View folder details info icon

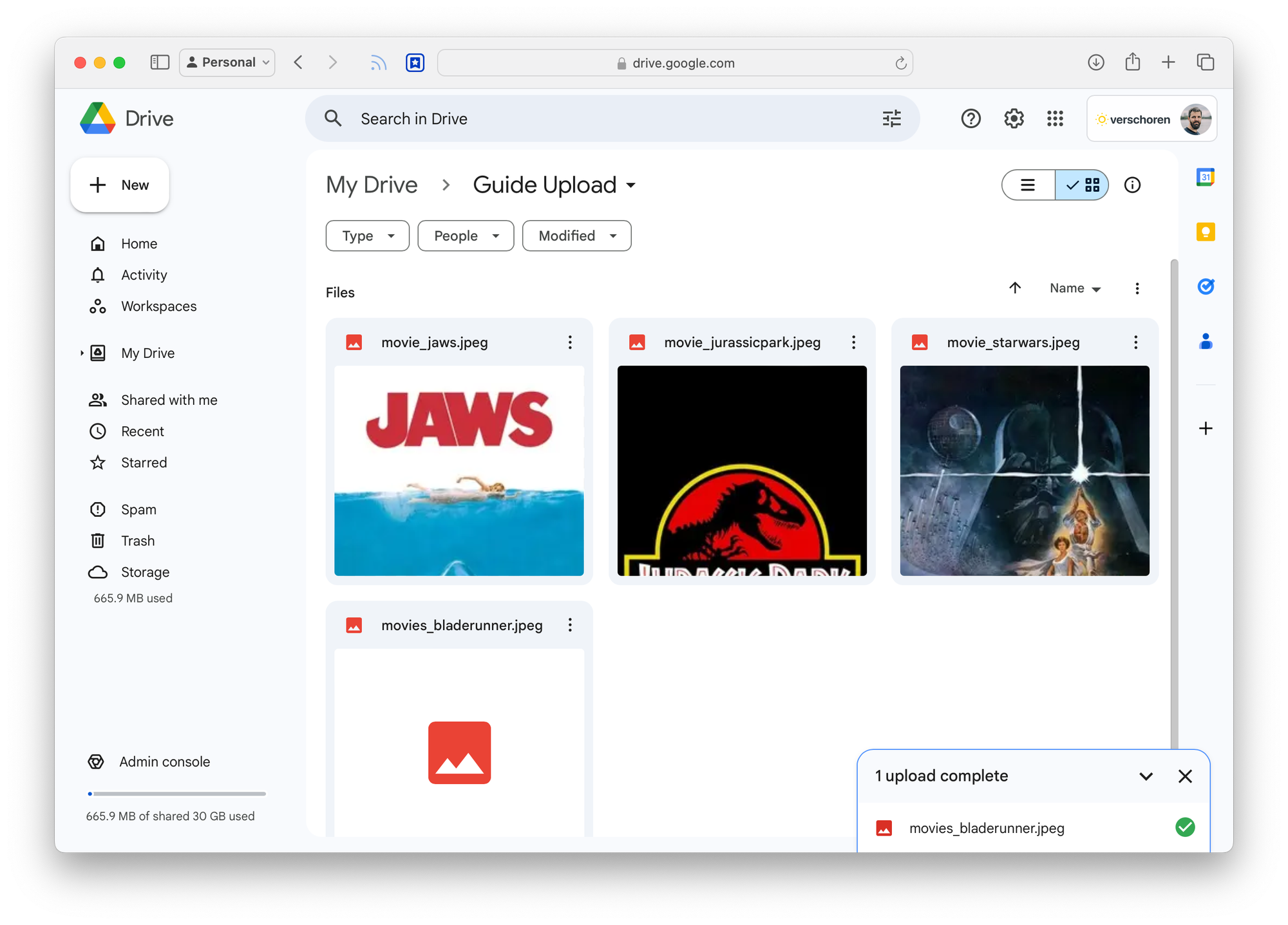pyautogui.click(x=1132, y=185)
